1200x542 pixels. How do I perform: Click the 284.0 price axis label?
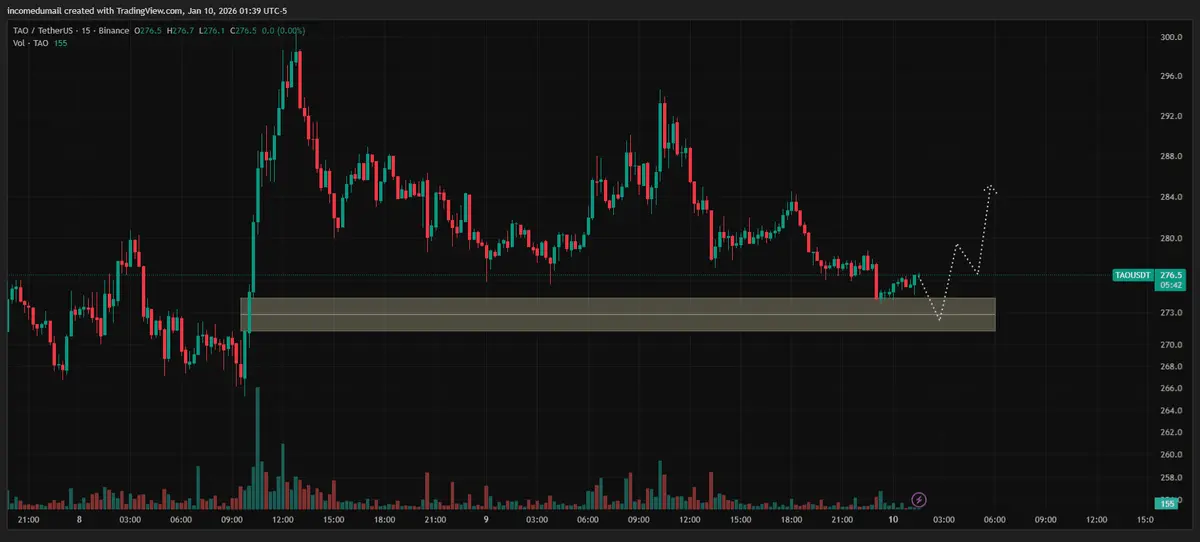point(1172,197)
